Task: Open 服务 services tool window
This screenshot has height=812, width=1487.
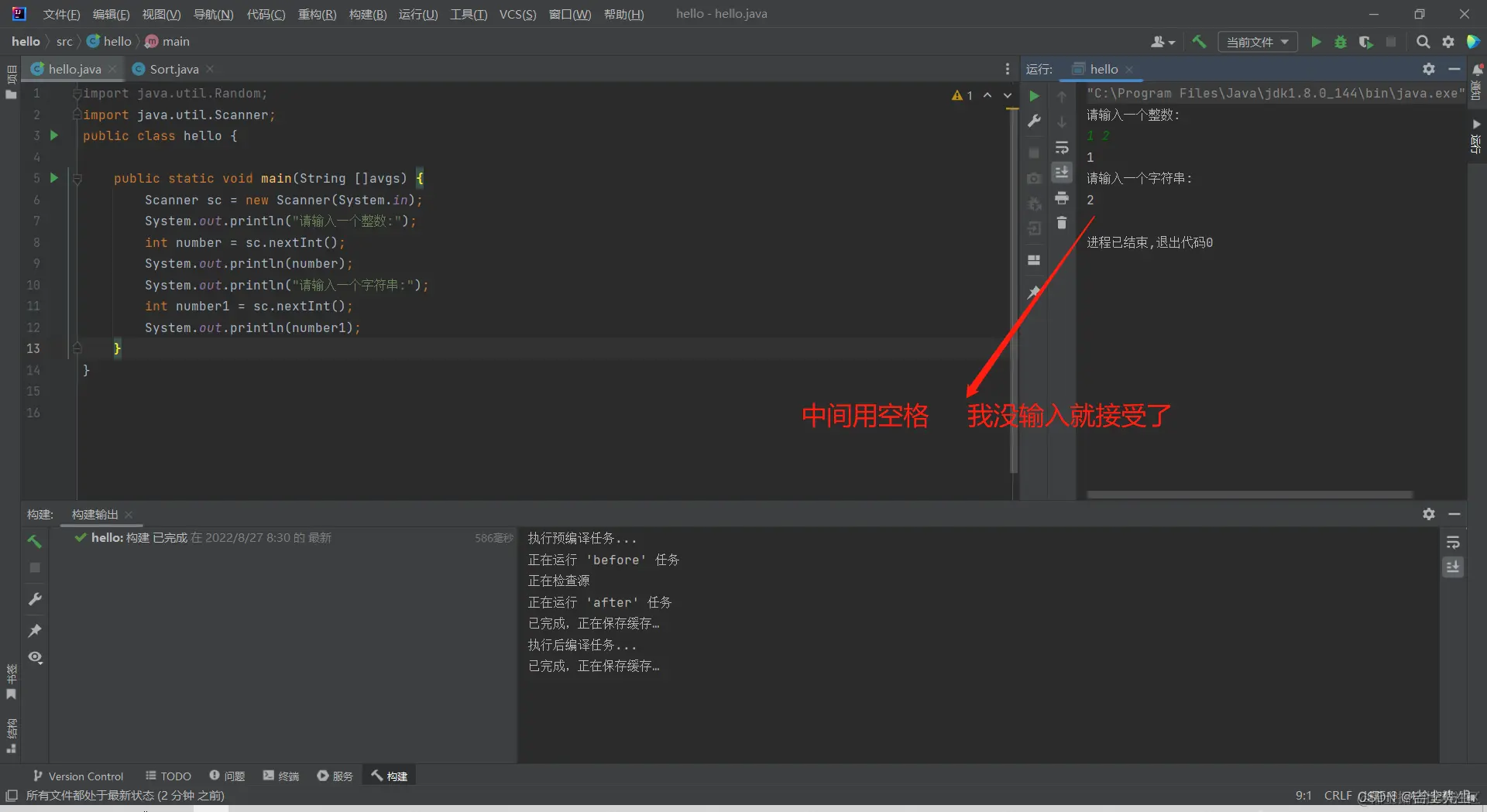Action: coord(335,776)
